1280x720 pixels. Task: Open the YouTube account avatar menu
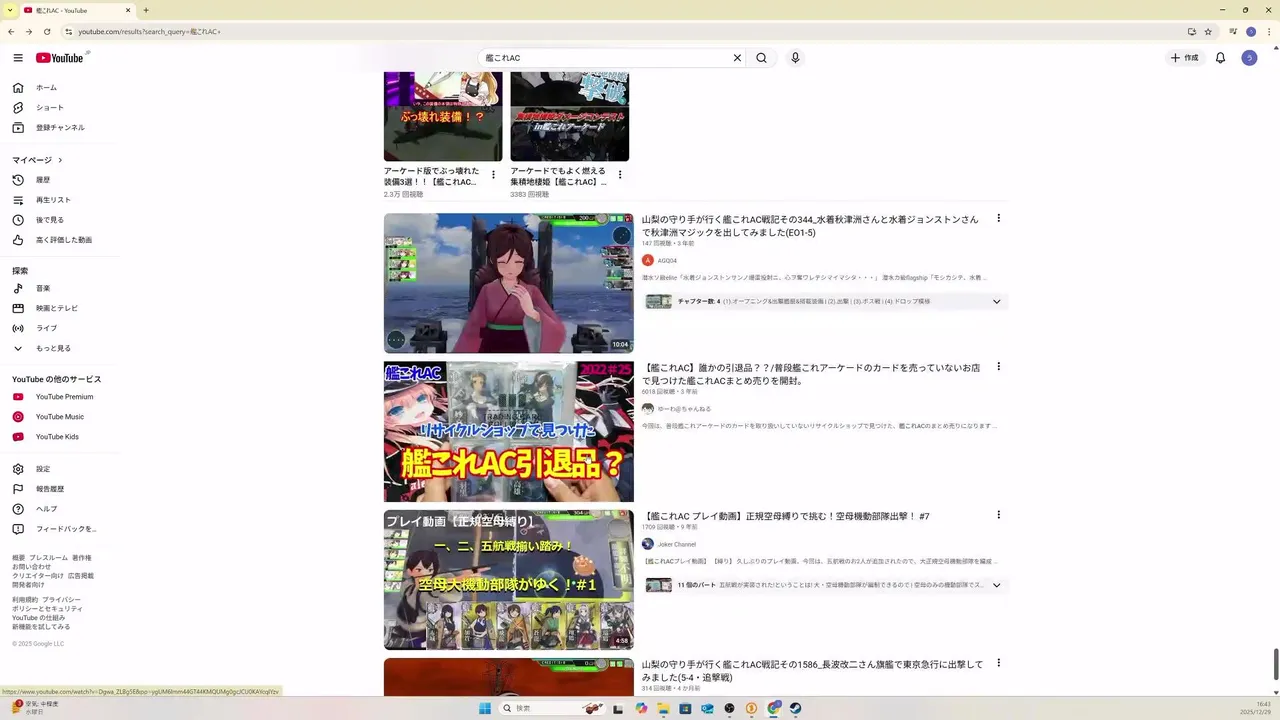(x=1249, y=58)
